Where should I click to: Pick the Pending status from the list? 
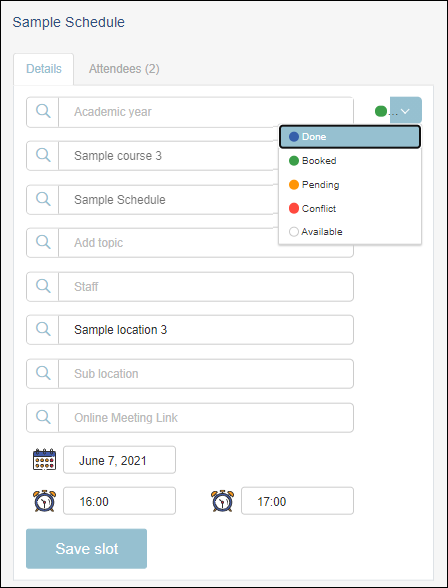(x=350, y=184)
